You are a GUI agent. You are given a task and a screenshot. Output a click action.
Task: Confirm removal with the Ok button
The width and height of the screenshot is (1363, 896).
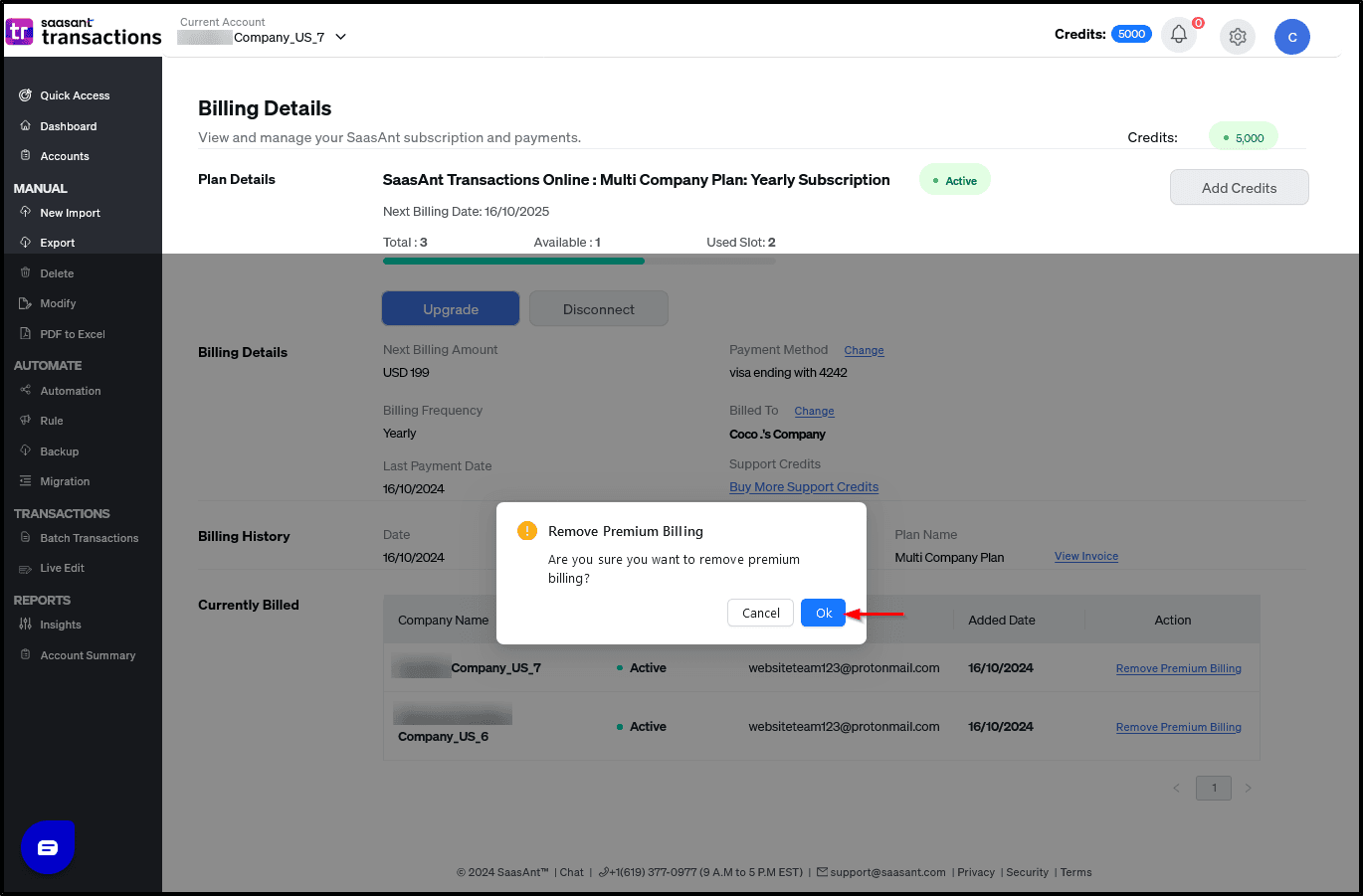[823, 613]
